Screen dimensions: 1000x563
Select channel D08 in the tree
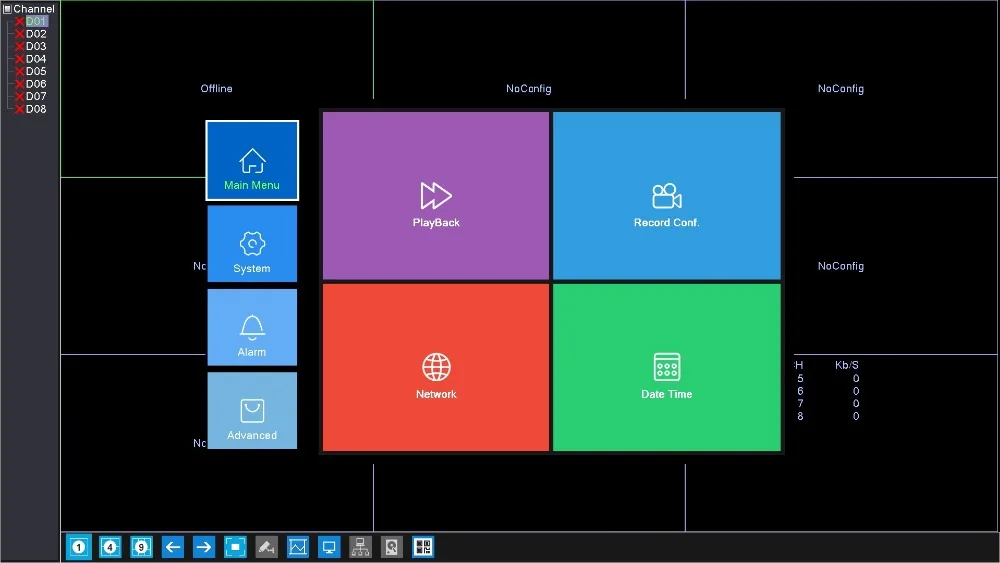[36, 109]
